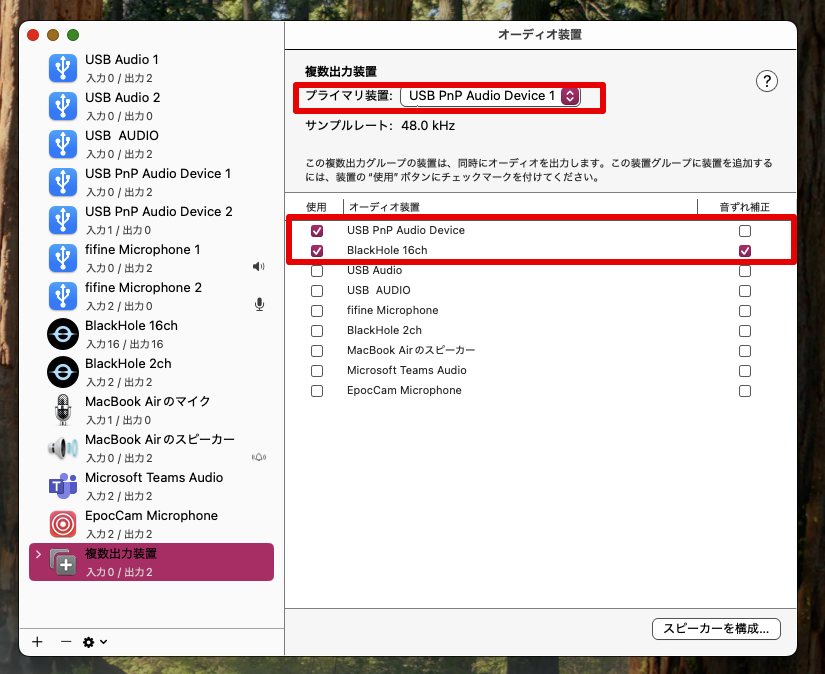
Task: Enable drift correction for USB Audio
Action: [744, 271]
